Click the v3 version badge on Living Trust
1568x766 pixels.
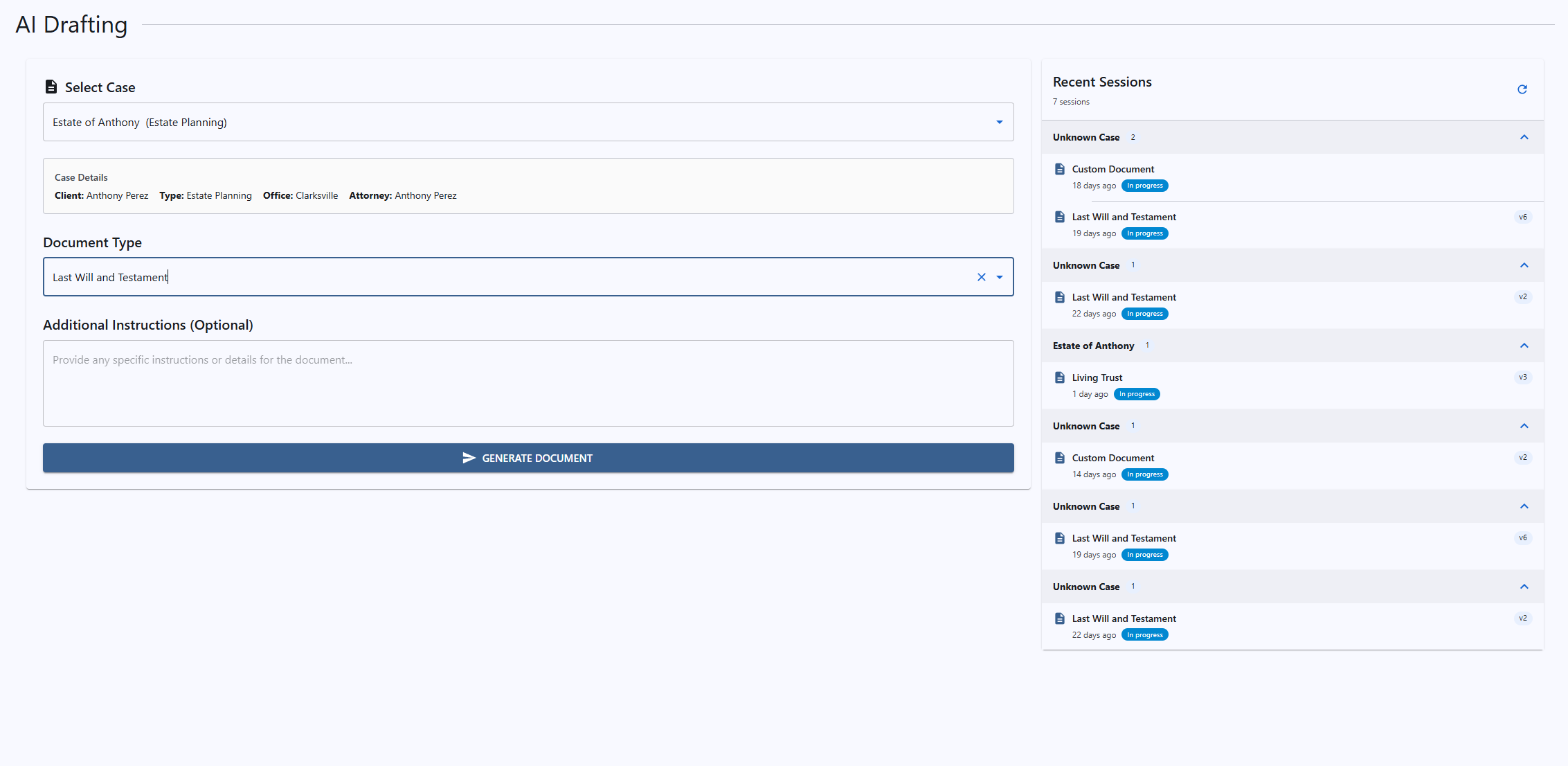(1522, 377)
